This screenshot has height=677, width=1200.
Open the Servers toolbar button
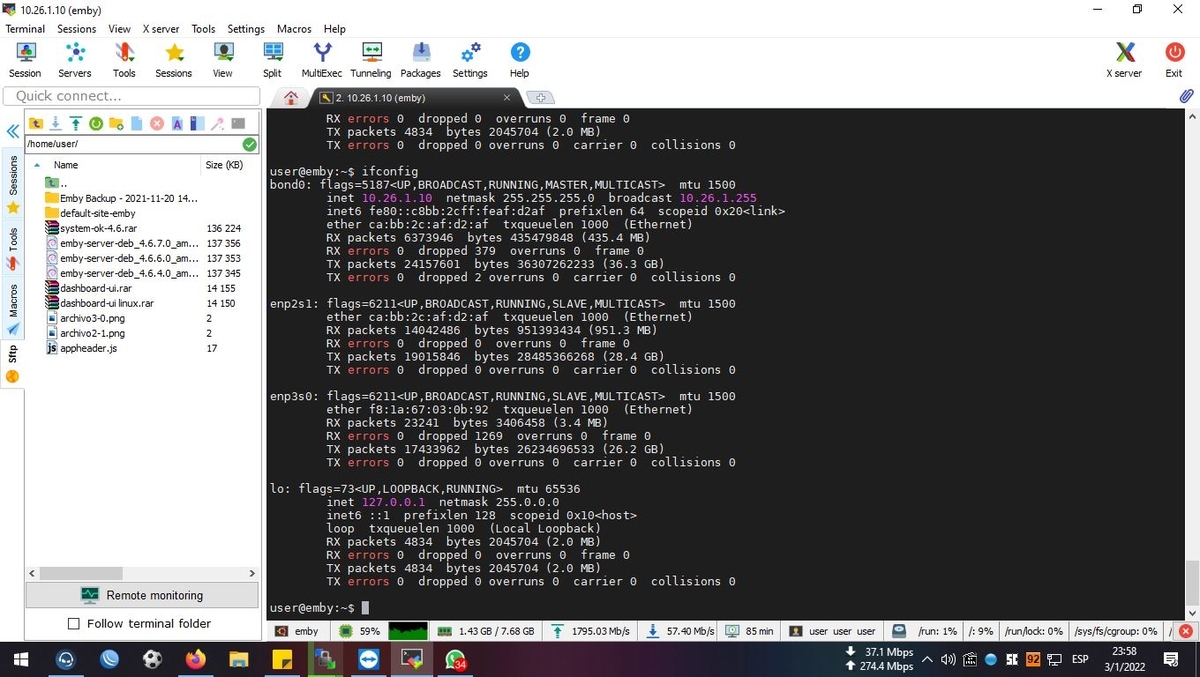click(75, 60)
